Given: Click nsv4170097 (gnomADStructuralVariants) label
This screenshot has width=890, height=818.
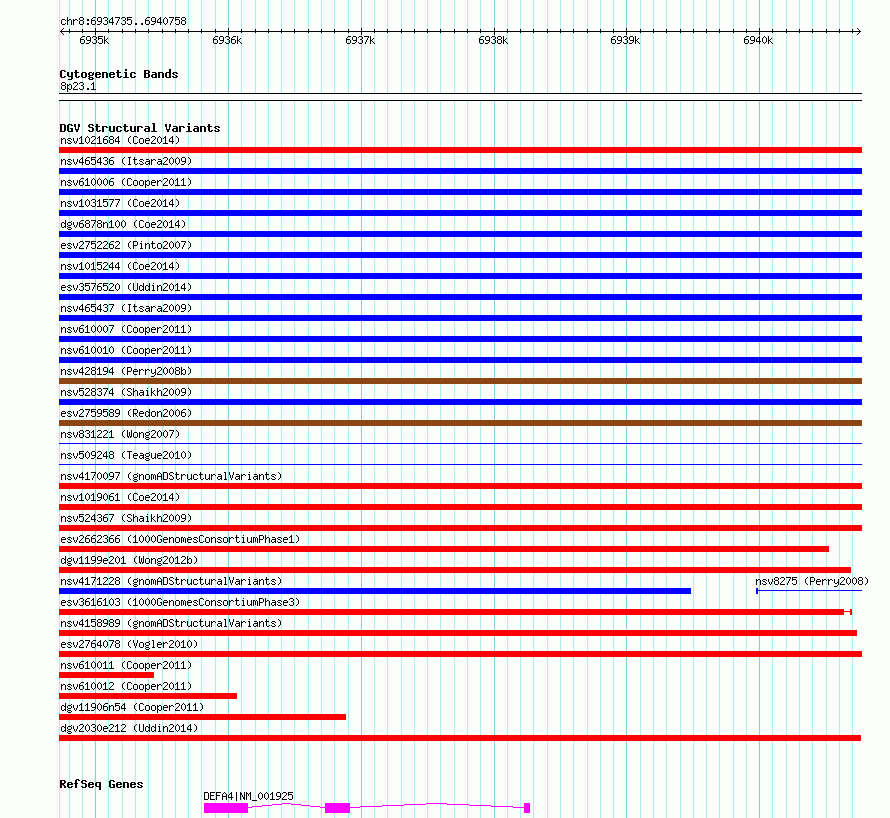Looking at the screenshot, I should click(171, 476).
